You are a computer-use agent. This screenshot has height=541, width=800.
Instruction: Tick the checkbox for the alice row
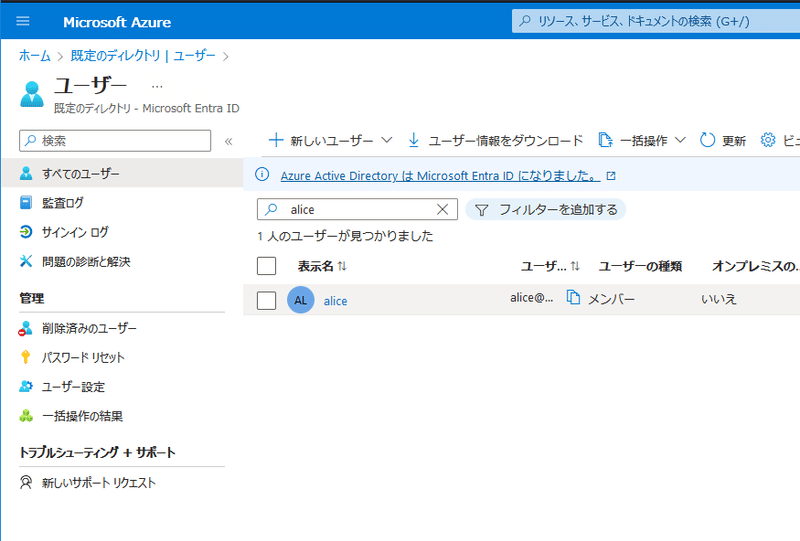[x=266, y=301]
